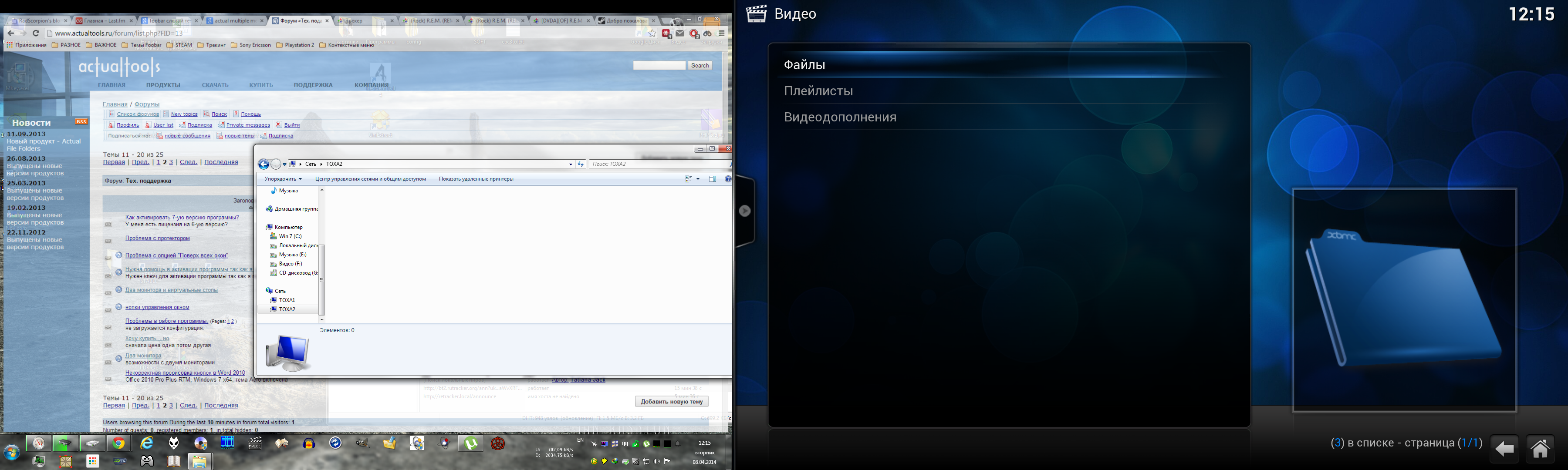Toggle Explorer preview pane icon
The image size is (1568, 470).
pyautogui.click(x=712, y=179)
